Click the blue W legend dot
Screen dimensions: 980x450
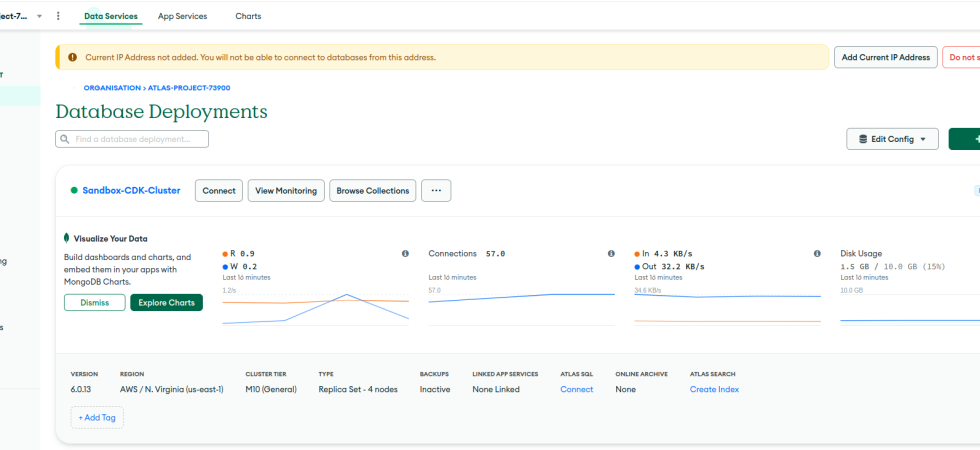(225, 267)
